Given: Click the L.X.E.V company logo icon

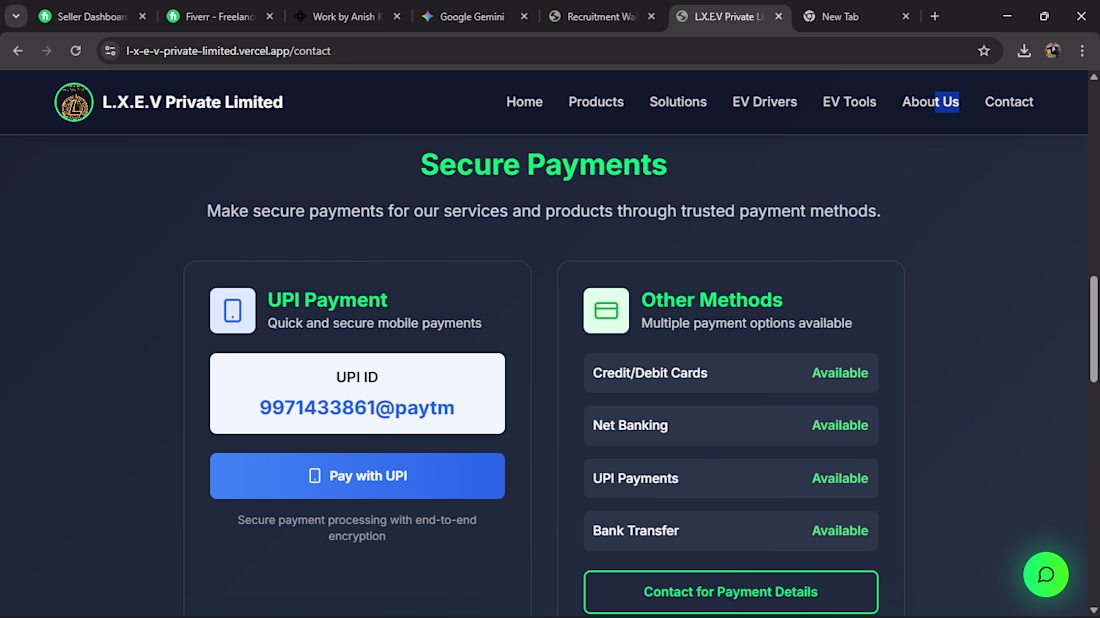Looking at the screenshot, I should pos(74,102).
